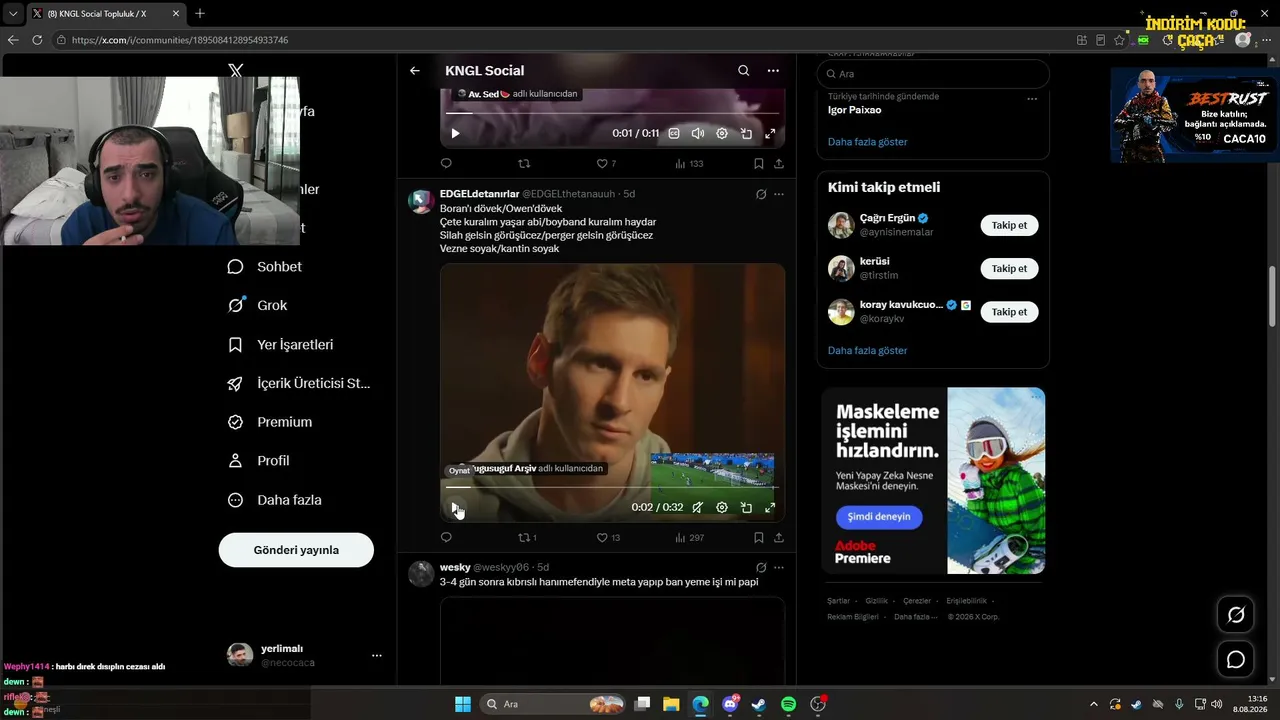
Task: Follow koray kavukcuoğlu with Takip et
Action: (1009, 312)
